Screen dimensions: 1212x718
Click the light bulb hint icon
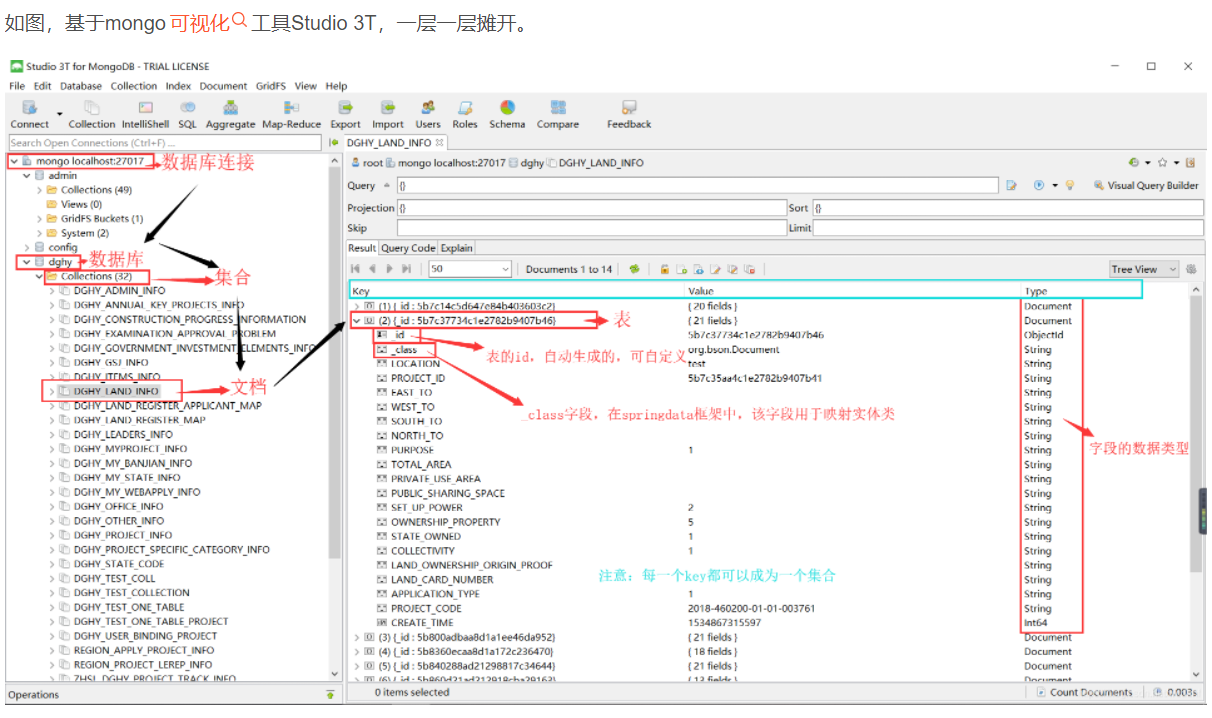pos(1069,185)
